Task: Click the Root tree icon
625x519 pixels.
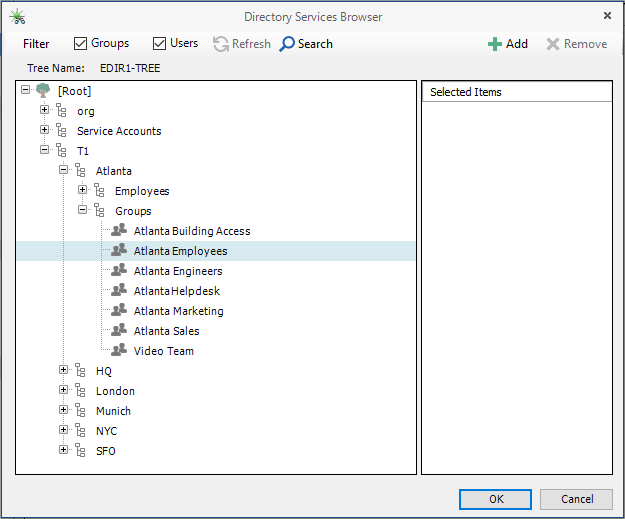Action: [43, 91]
